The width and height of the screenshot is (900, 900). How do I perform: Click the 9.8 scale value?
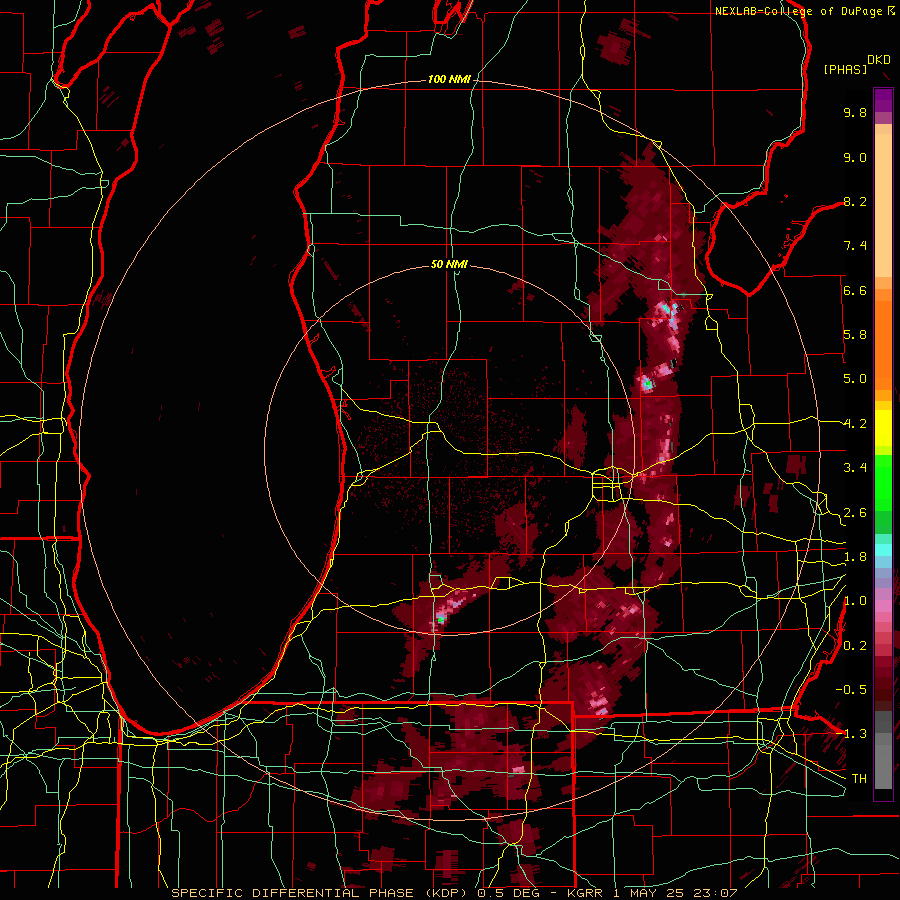(x=855, y=112)
